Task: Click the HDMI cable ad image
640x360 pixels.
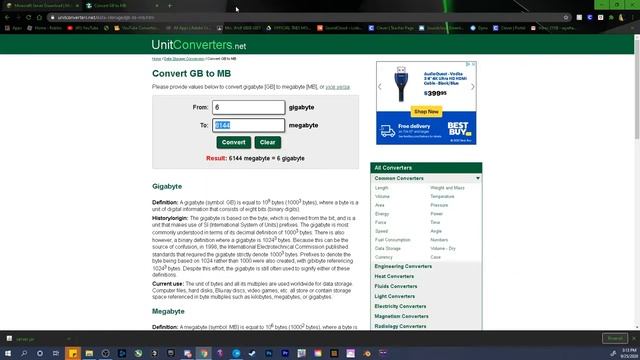Action: point(401,84)
